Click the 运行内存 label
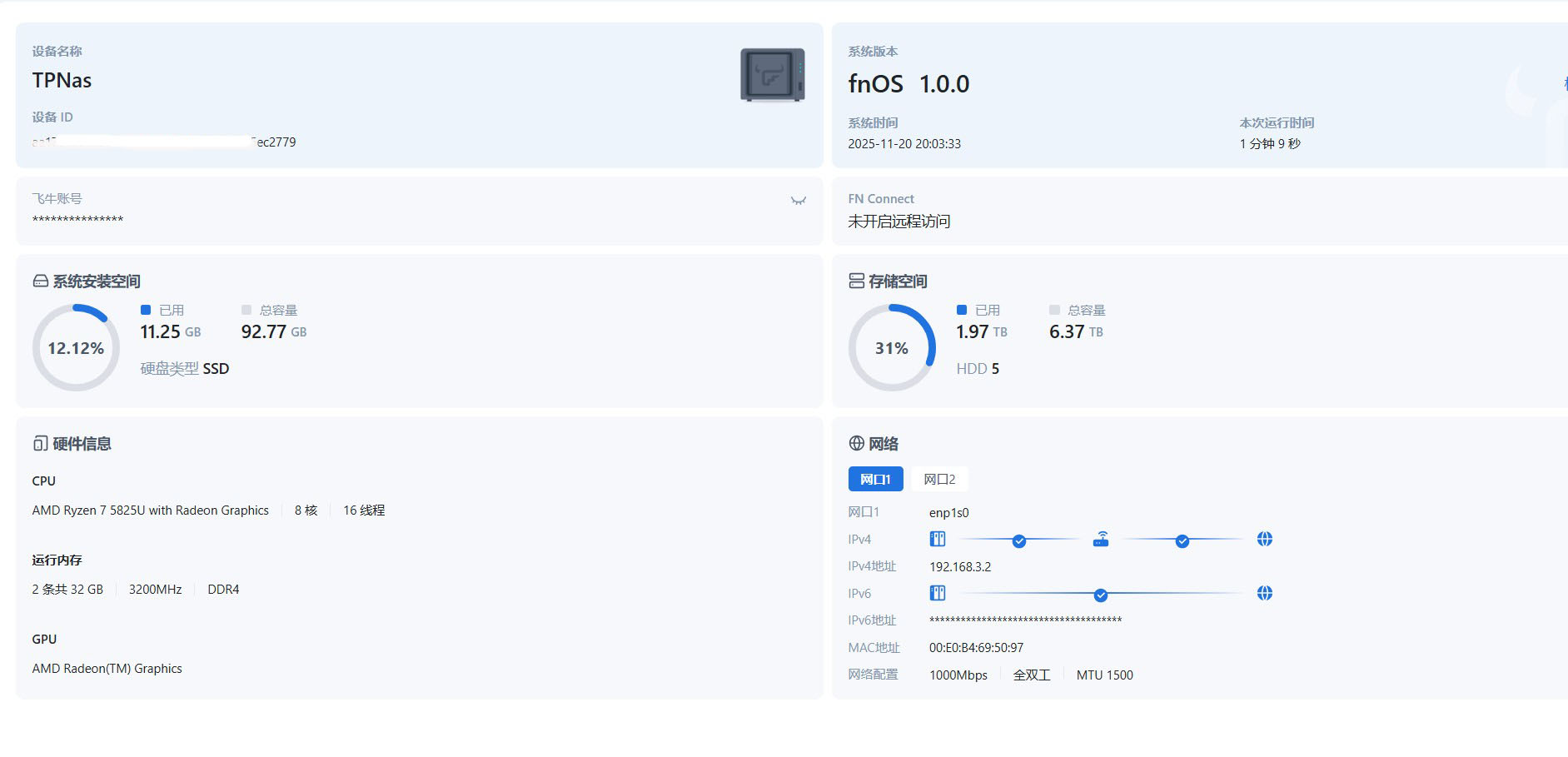This screenshot has width=1568, height=757. 57,560
